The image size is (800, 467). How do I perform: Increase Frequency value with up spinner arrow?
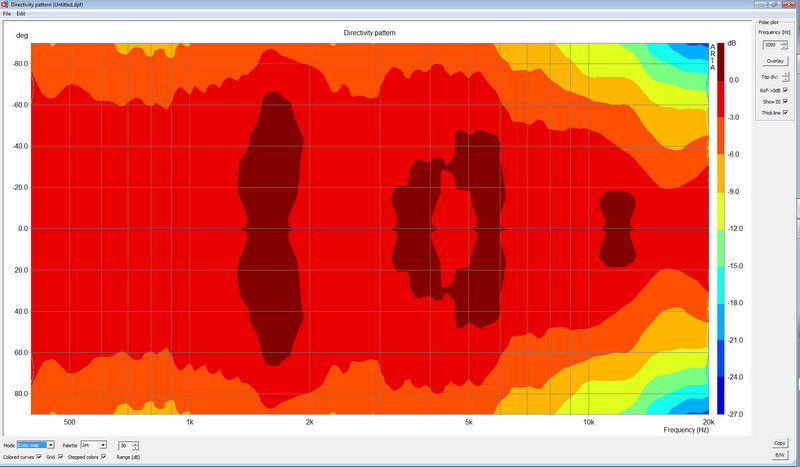point(784,42)
